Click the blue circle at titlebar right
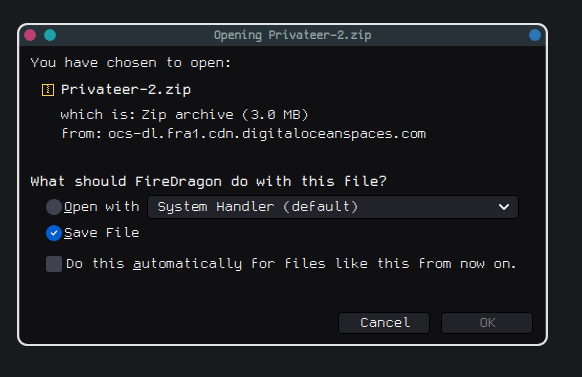 (x=535, y=35)
